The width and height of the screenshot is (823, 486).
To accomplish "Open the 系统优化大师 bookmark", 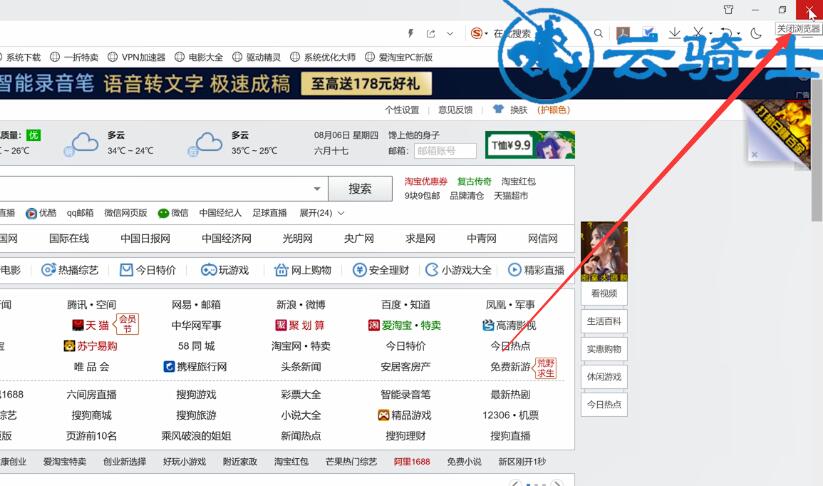I will click(323, 57).
